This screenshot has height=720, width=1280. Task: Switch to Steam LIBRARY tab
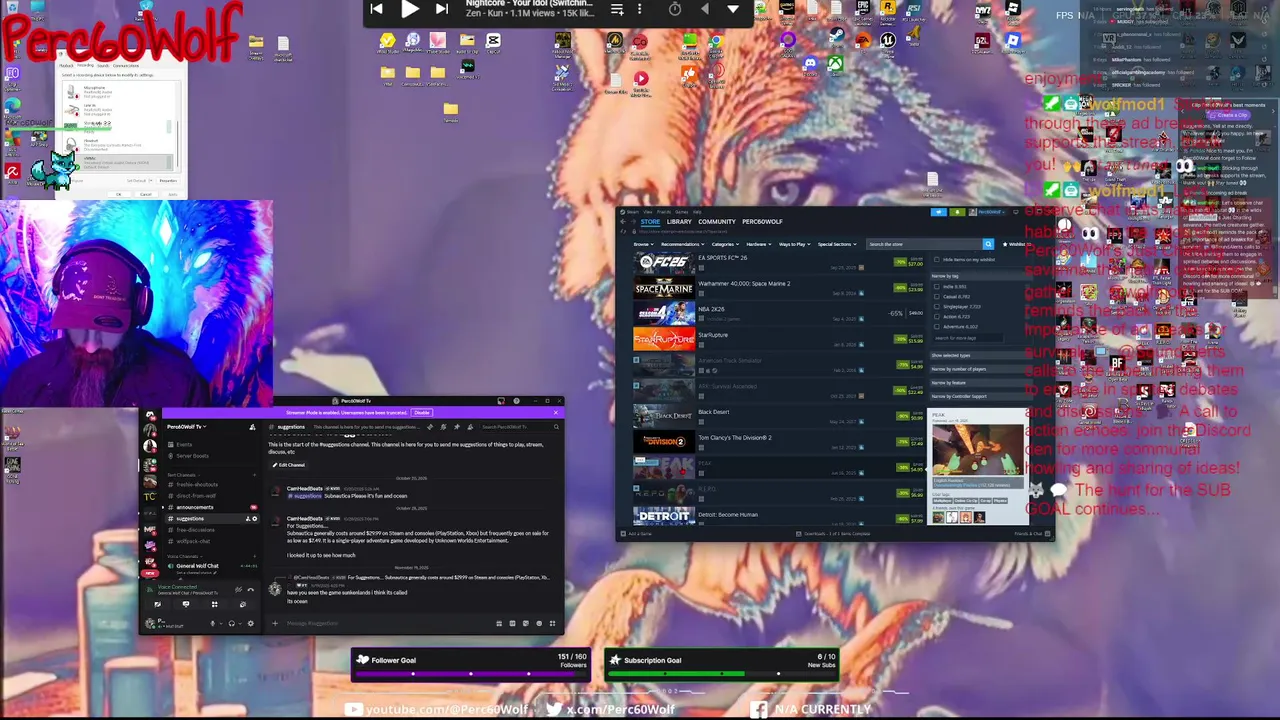(679, 221)
